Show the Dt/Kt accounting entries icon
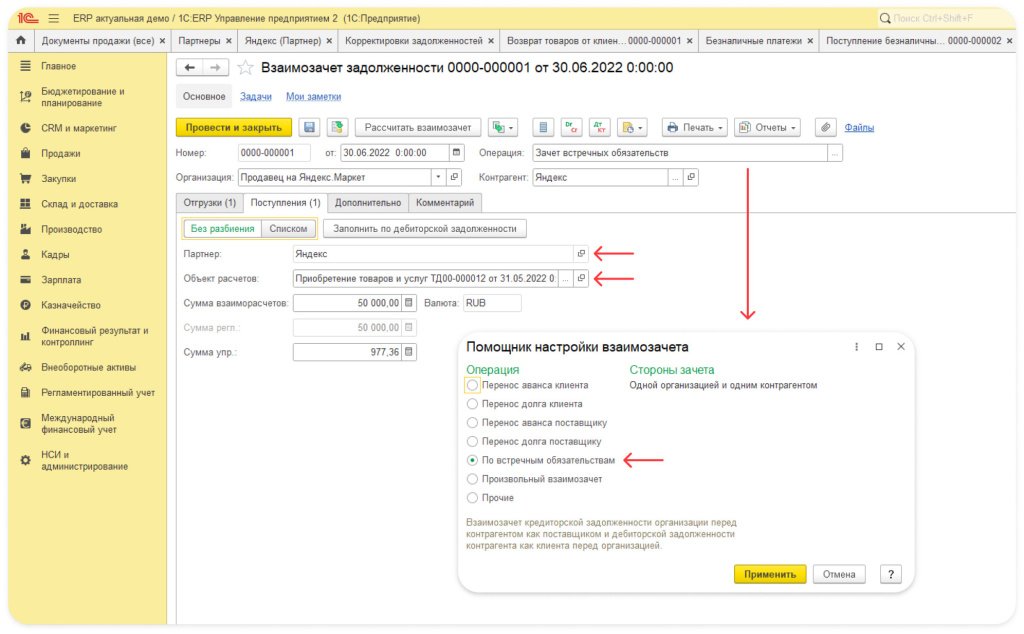 600,128
